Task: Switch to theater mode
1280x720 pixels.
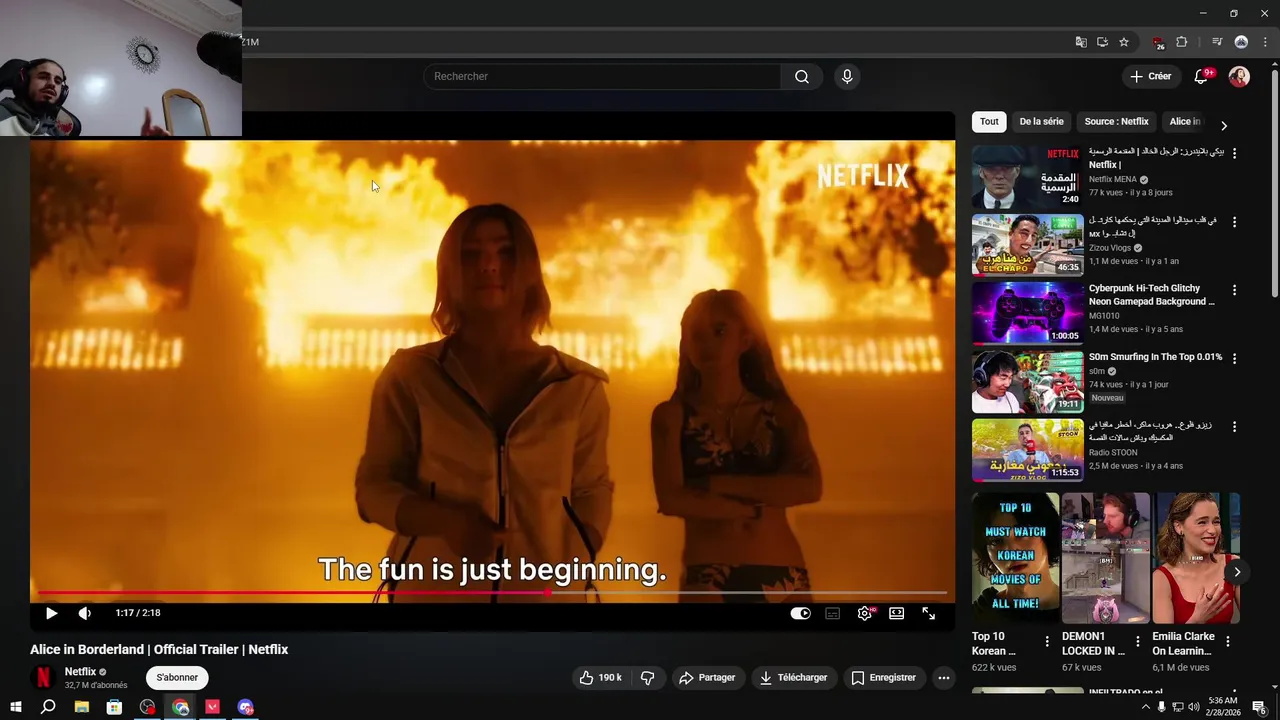Action: (897, 613)
